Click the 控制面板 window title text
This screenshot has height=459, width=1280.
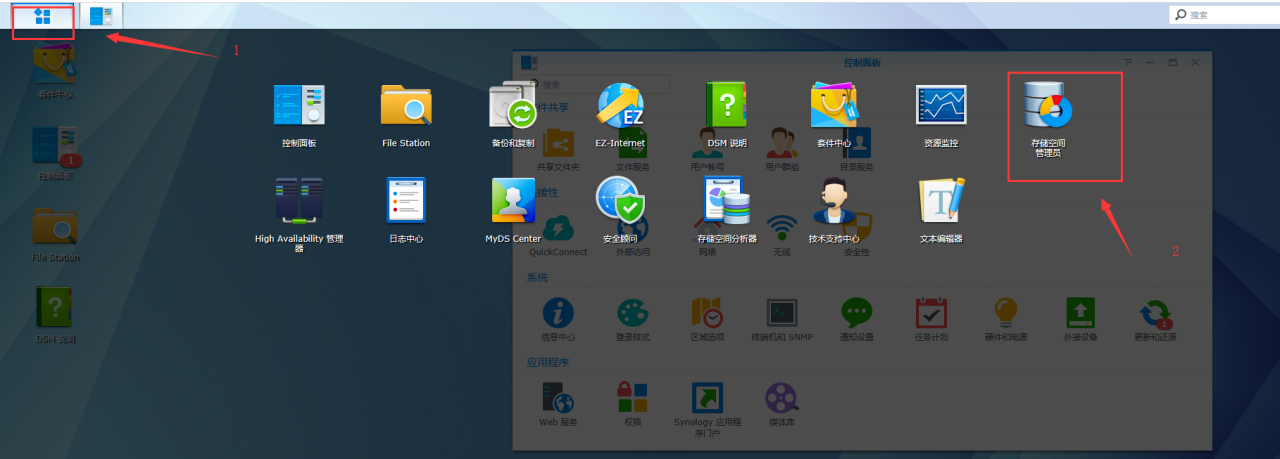coord(863,62)
